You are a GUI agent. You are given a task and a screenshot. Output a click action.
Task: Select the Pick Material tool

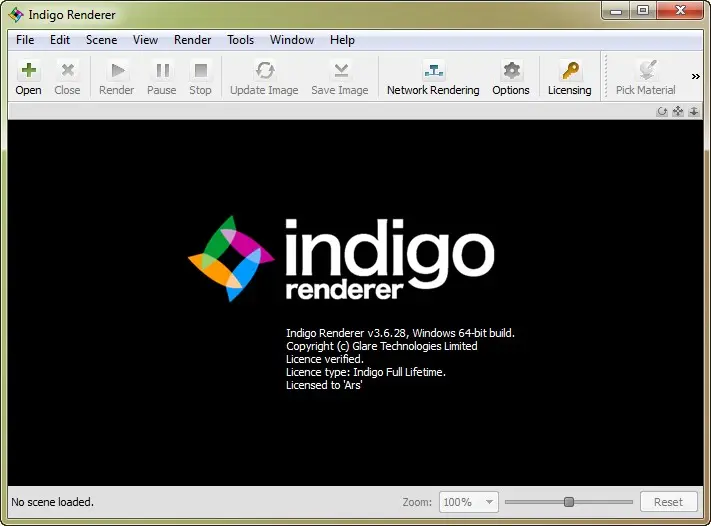click(646, 78)
